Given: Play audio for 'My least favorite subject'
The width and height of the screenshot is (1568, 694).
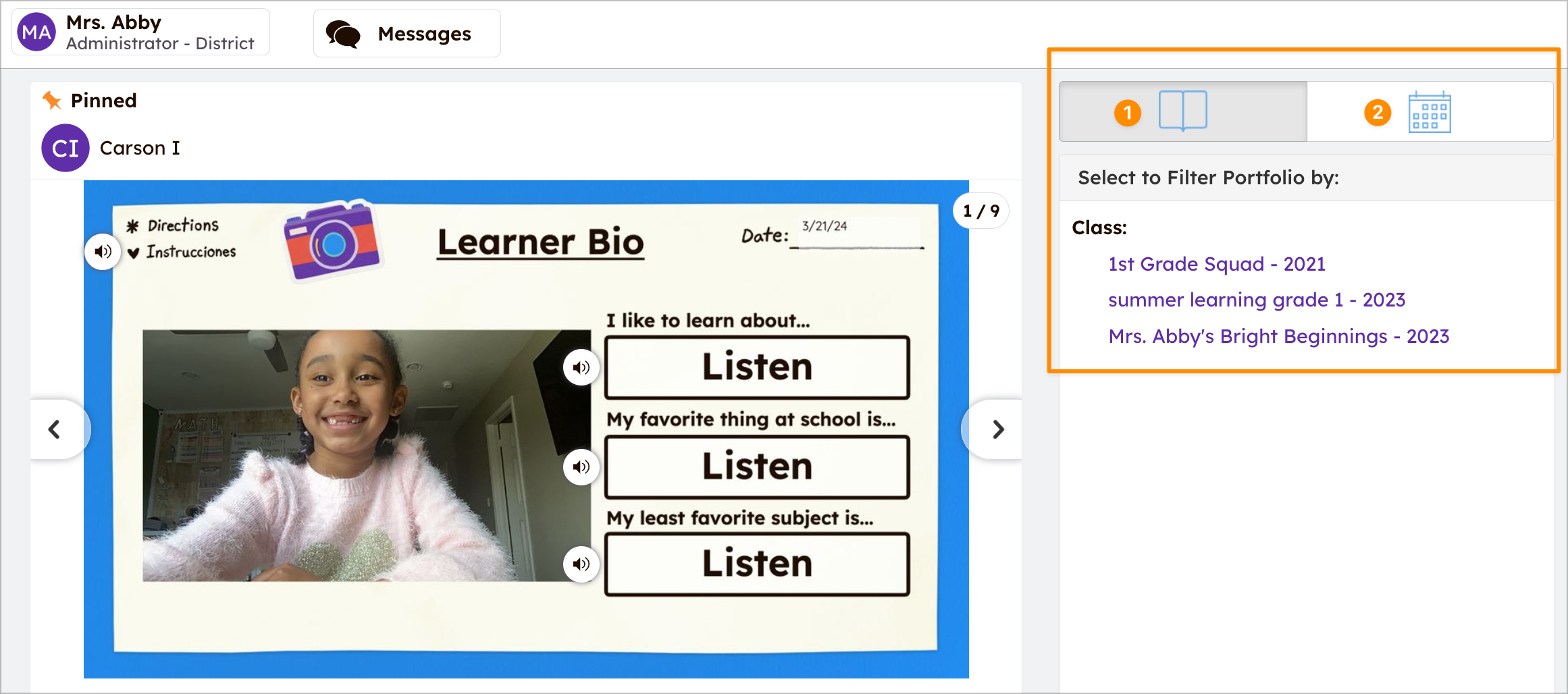Looking at the screenshot, I should click(x=581, y=564).
